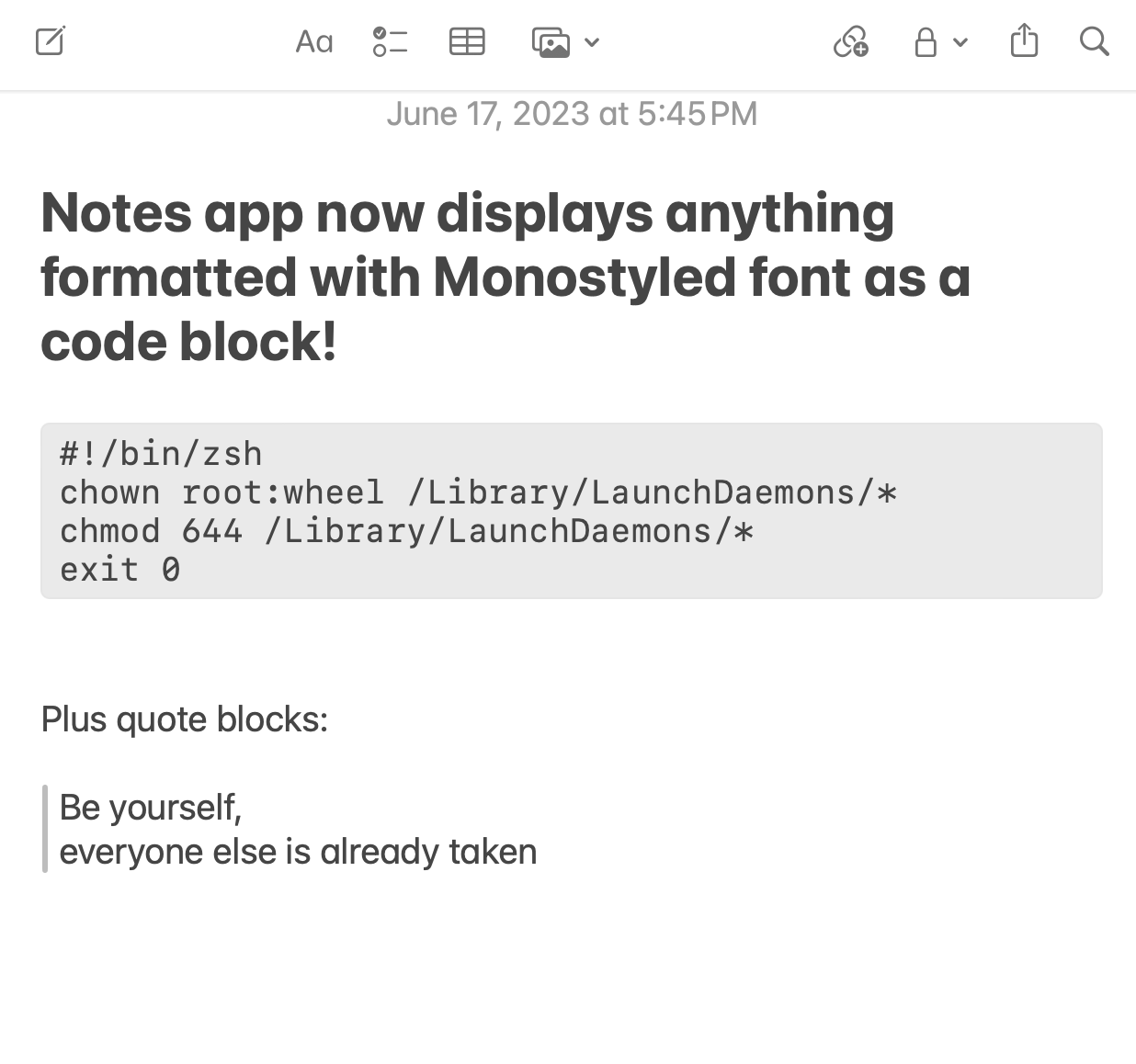1136x1064 pixels.
Task: Click the link collaboration icon
Action: (850, 42)
